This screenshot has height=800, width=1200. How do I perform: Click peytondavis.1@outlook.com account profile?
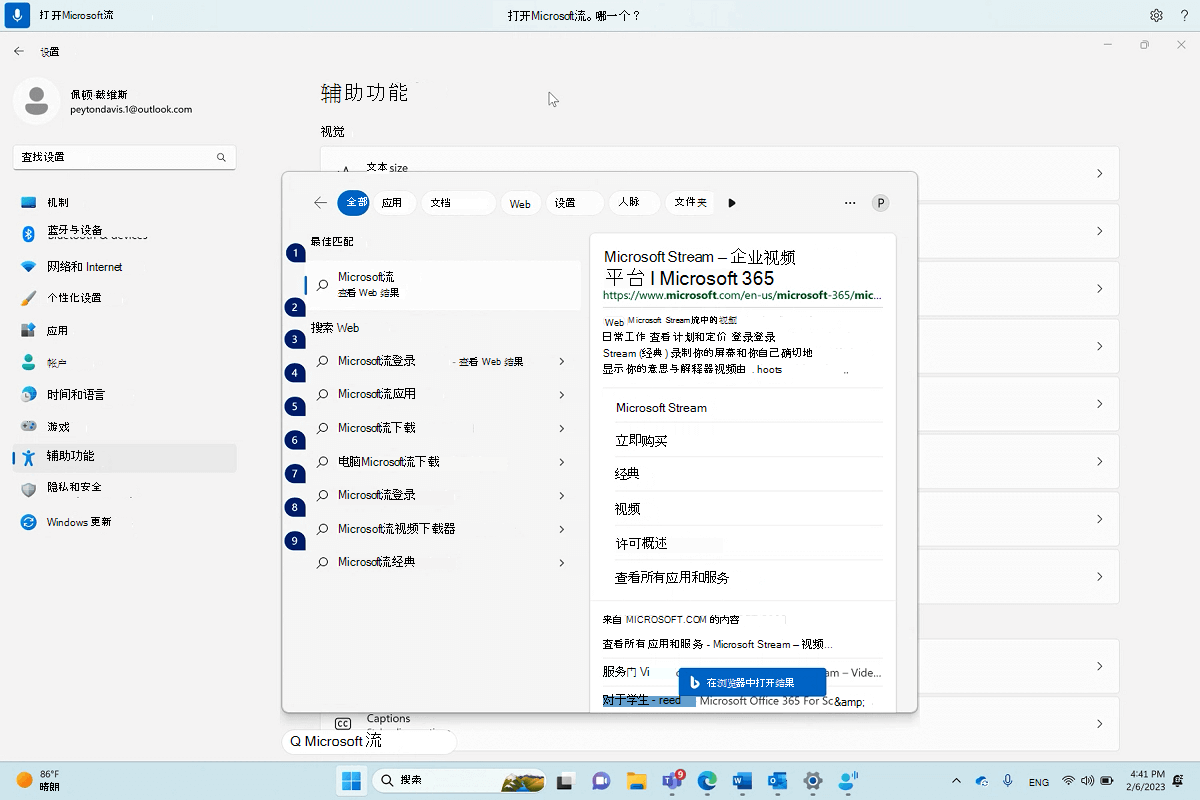pyautogui.click(x=105, y=101)
